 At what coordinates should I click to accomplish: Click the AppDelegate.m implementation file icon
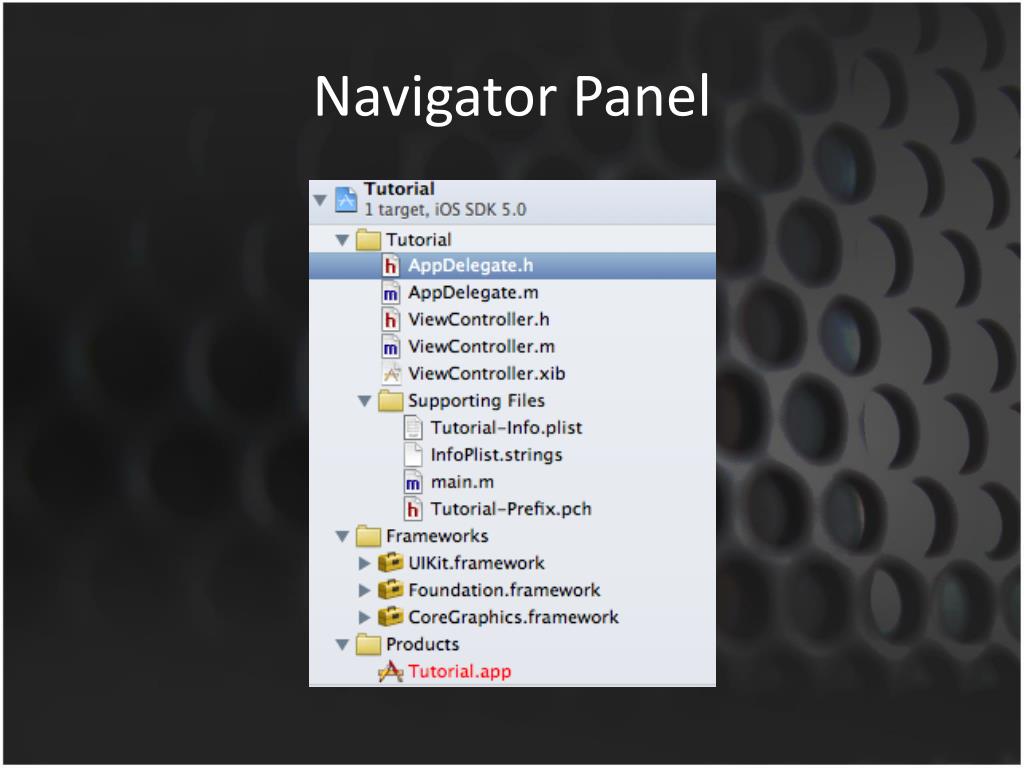pyautogui.click(x=391, y=293)
